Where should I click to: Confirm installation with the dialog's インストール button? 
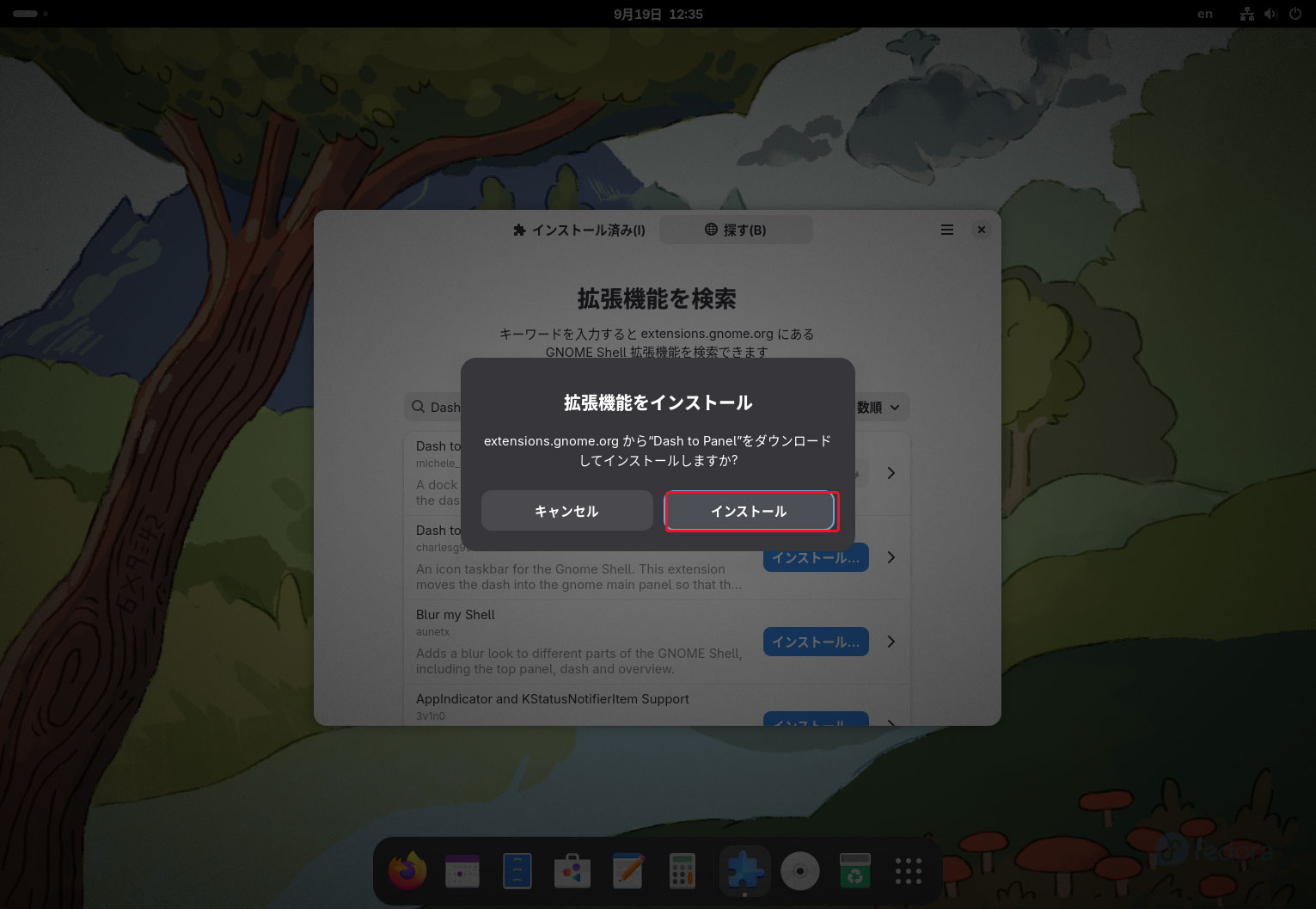pyautogui.click(x=750, y=511)
